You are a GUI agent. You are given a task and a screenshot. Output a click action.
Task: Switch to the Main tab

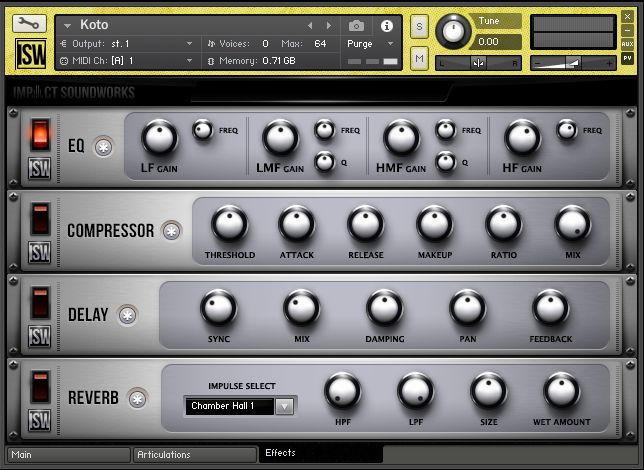(x=69, y=455)
